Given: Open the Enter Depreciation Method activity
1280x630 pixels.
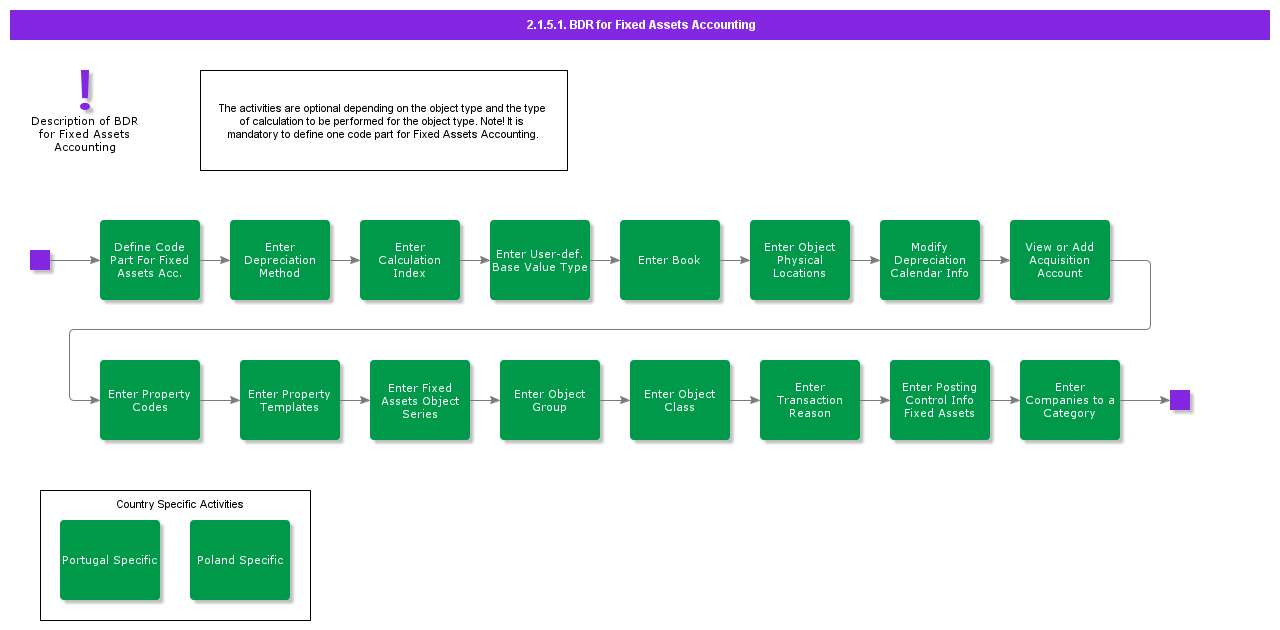Looking at the screenshot, I should coord(280,260).
